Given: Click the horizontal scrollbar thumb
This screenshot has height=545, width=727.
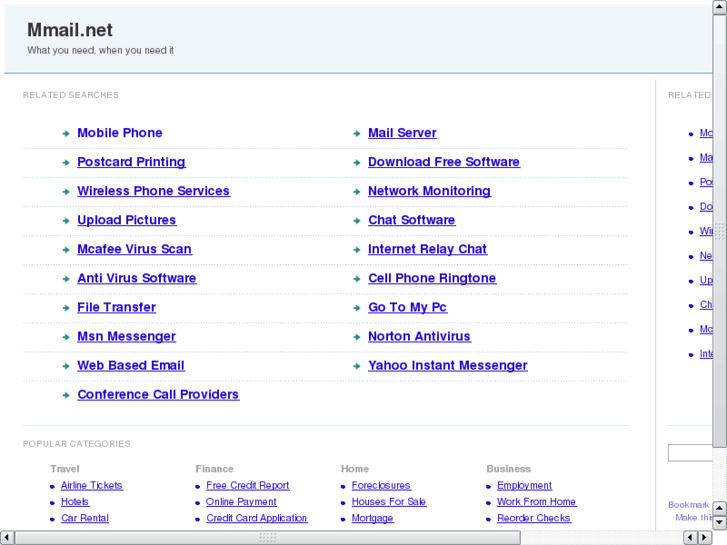Looking at the screenshot, I should (x=266, y=538).
